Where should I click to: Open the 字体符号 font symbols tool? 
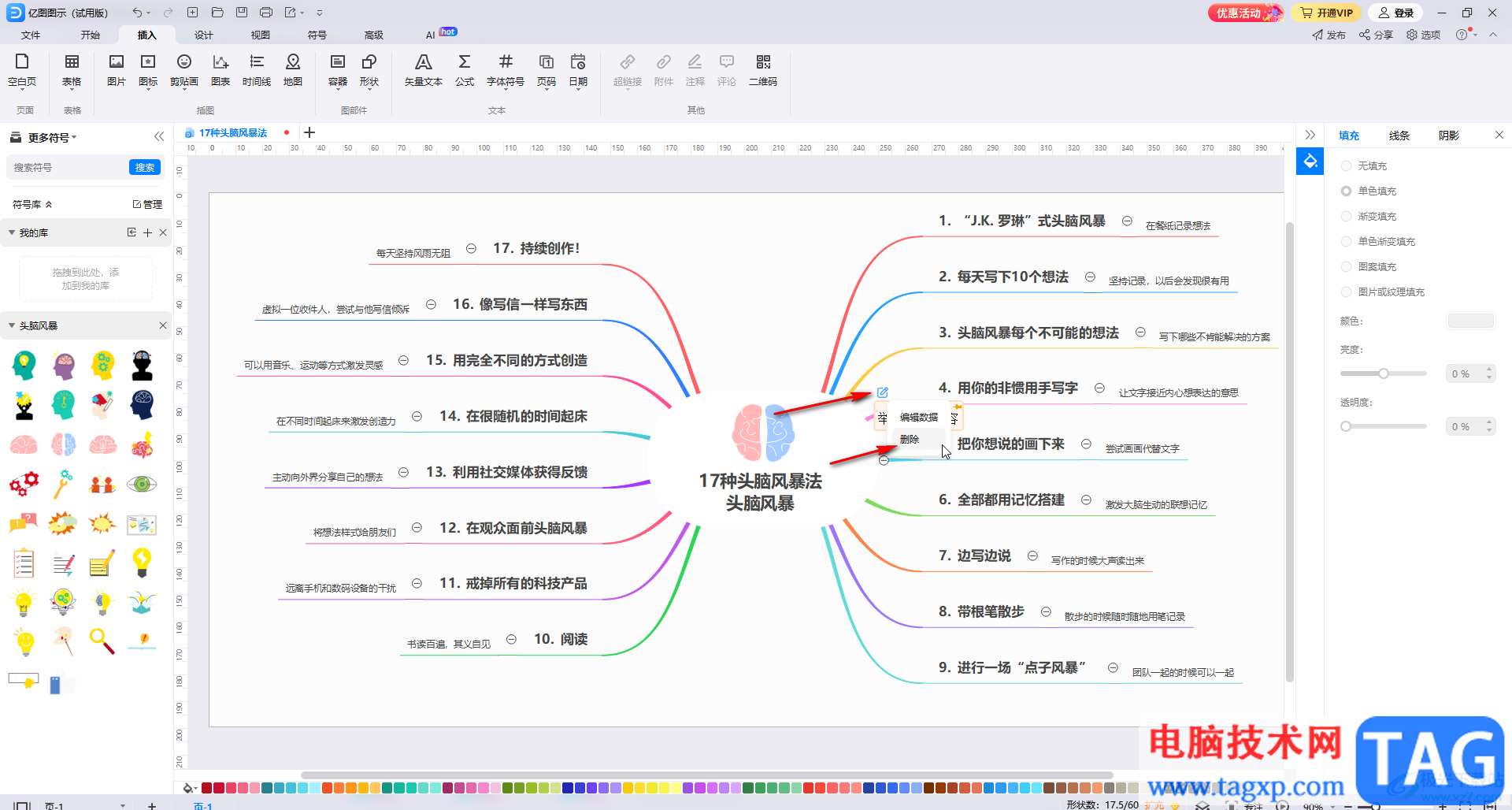506,69
